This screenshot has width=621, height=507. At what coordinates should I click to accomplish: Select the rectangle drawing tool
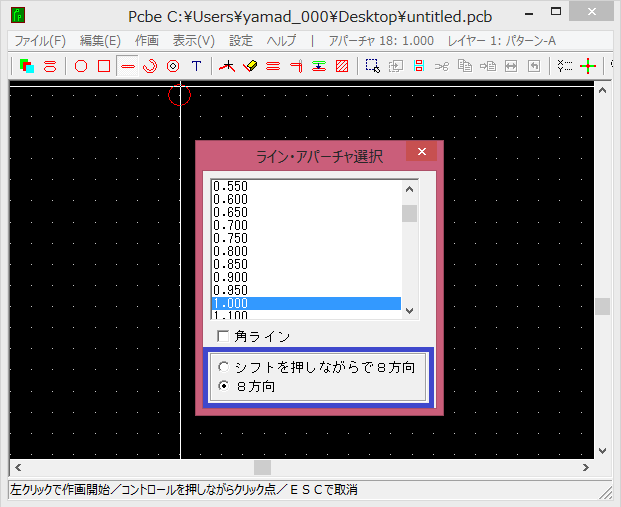[104, 66]
